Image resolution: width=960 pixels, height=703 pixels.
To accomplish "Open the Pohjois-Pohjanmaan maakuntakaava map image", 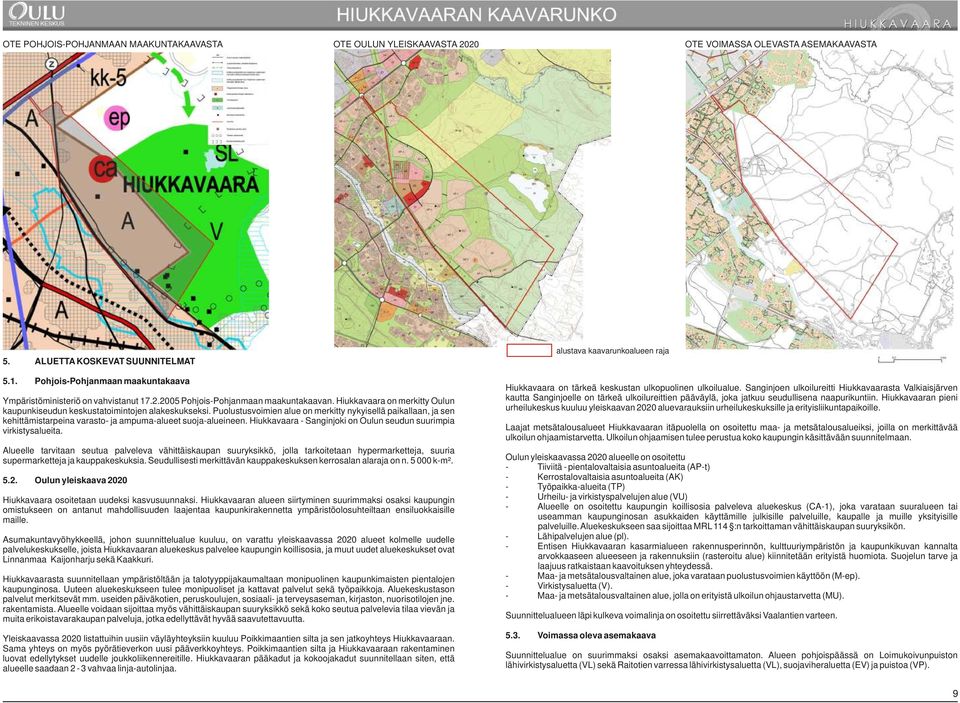I will tap(136, 200).
